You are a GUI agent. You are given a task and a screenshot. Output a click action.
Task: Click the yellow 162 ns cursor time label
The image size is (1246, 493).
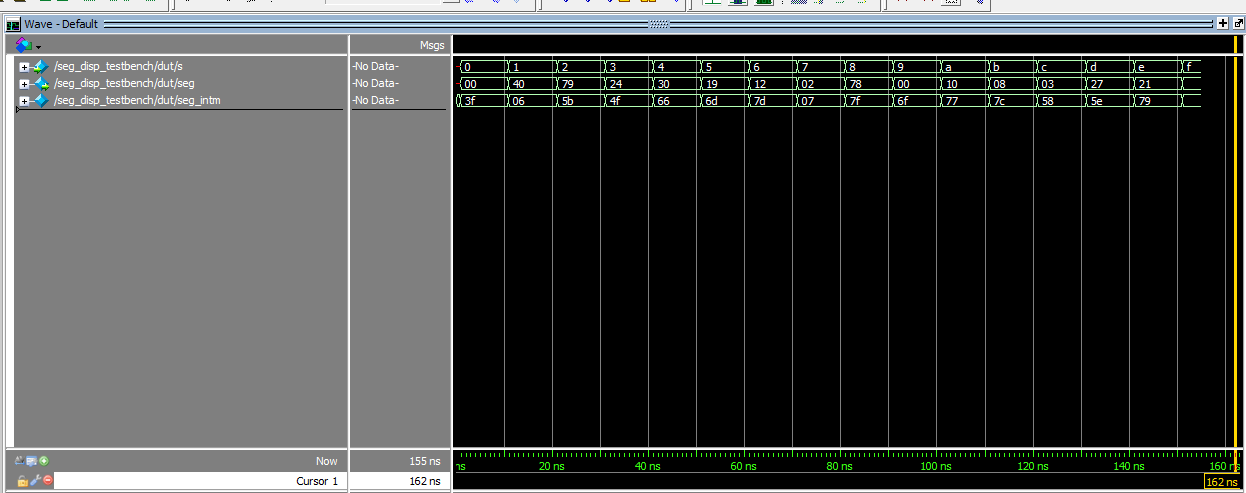click(x=1220, y=482)
